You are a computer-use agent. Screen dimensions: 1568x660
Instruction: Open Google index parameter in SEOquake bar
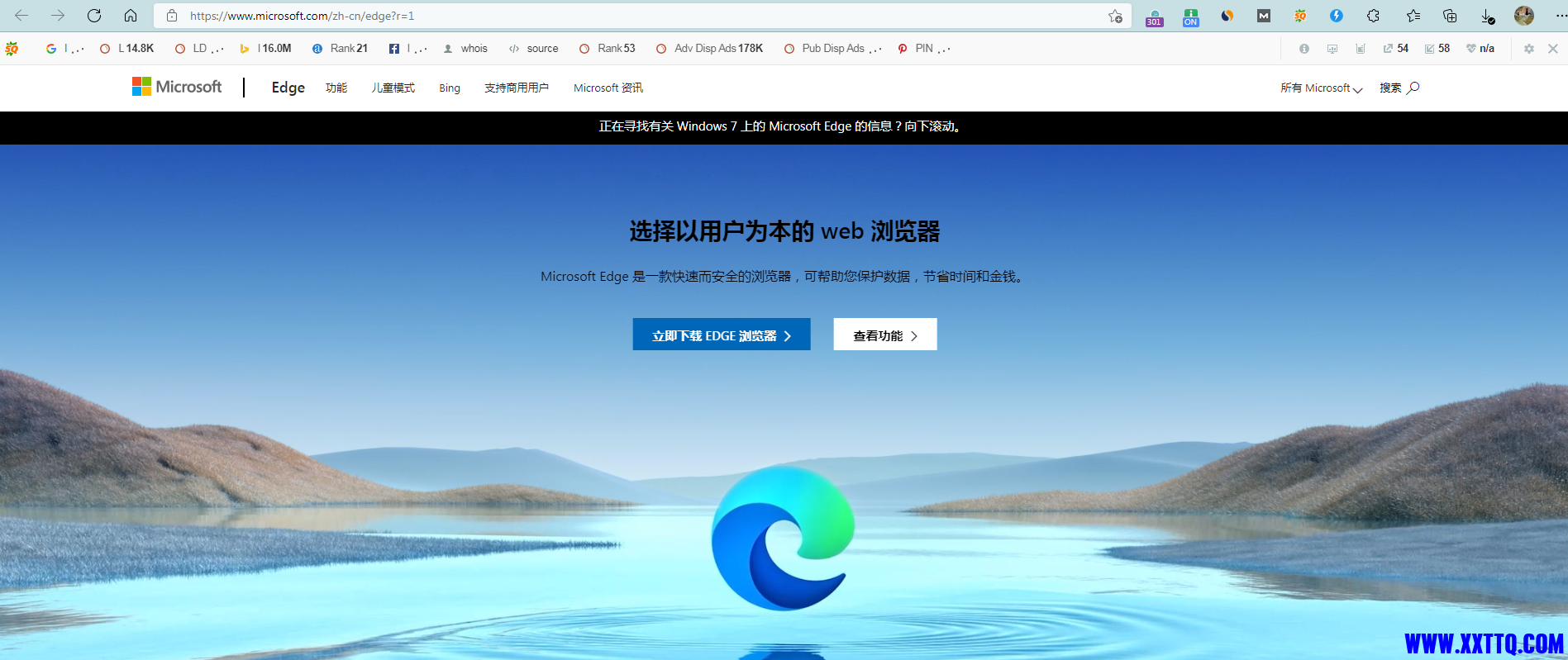(x=64, y=49)
